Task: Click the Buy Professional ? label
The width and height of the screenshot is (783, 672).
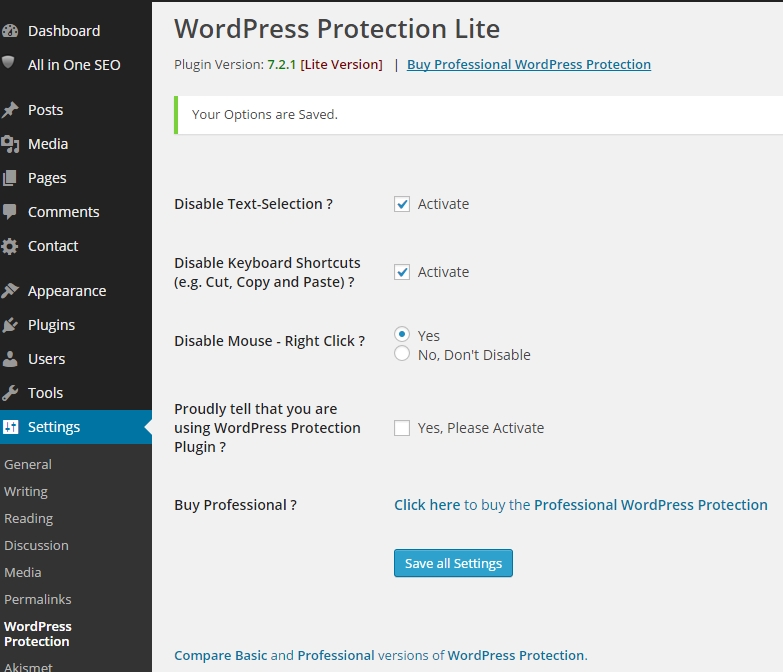Action: click(x=235, y=505)
